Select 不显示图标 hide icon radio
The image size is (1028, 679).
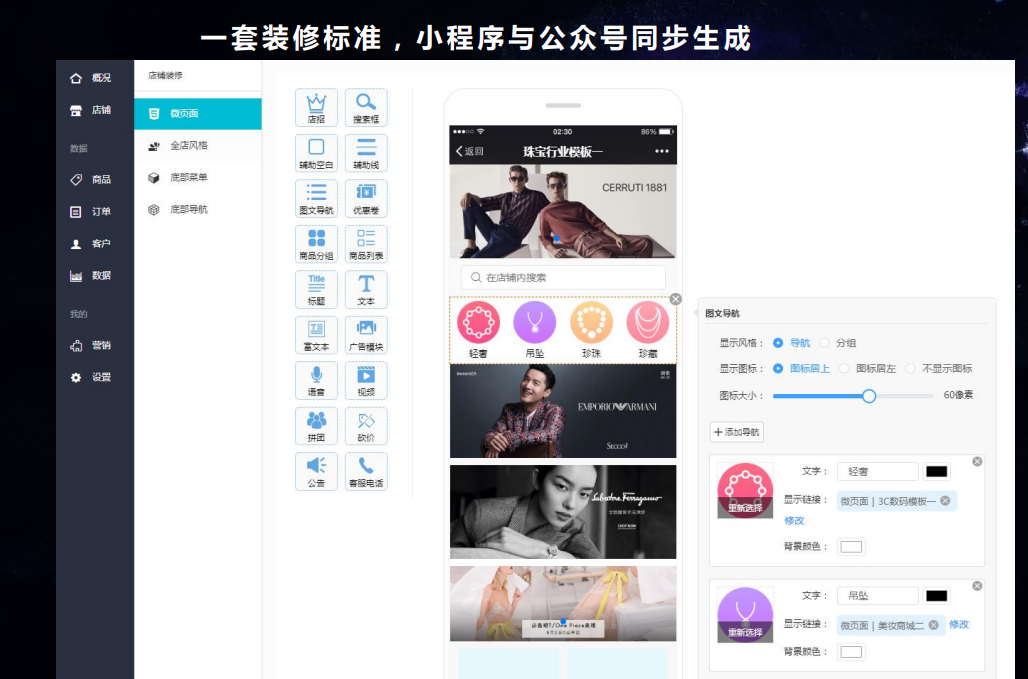click(x=911, y=368)
